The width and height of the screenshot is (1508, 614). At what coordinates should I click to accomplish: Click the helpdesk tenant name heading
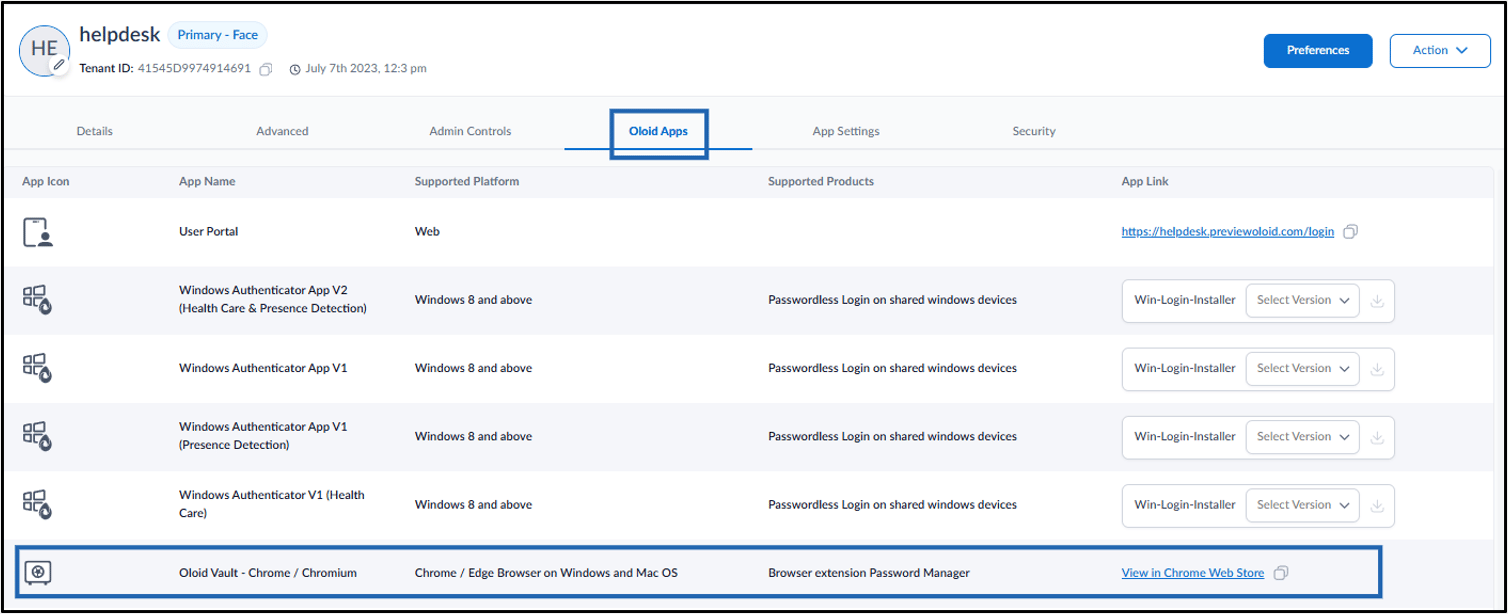point(120,35)
